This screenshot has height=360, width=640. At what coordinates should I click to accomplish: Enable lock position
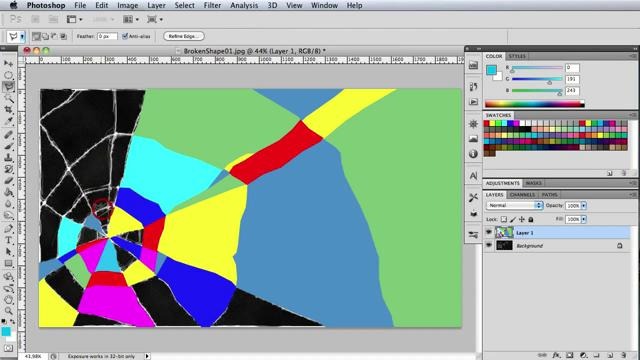(x=522, y=220)
